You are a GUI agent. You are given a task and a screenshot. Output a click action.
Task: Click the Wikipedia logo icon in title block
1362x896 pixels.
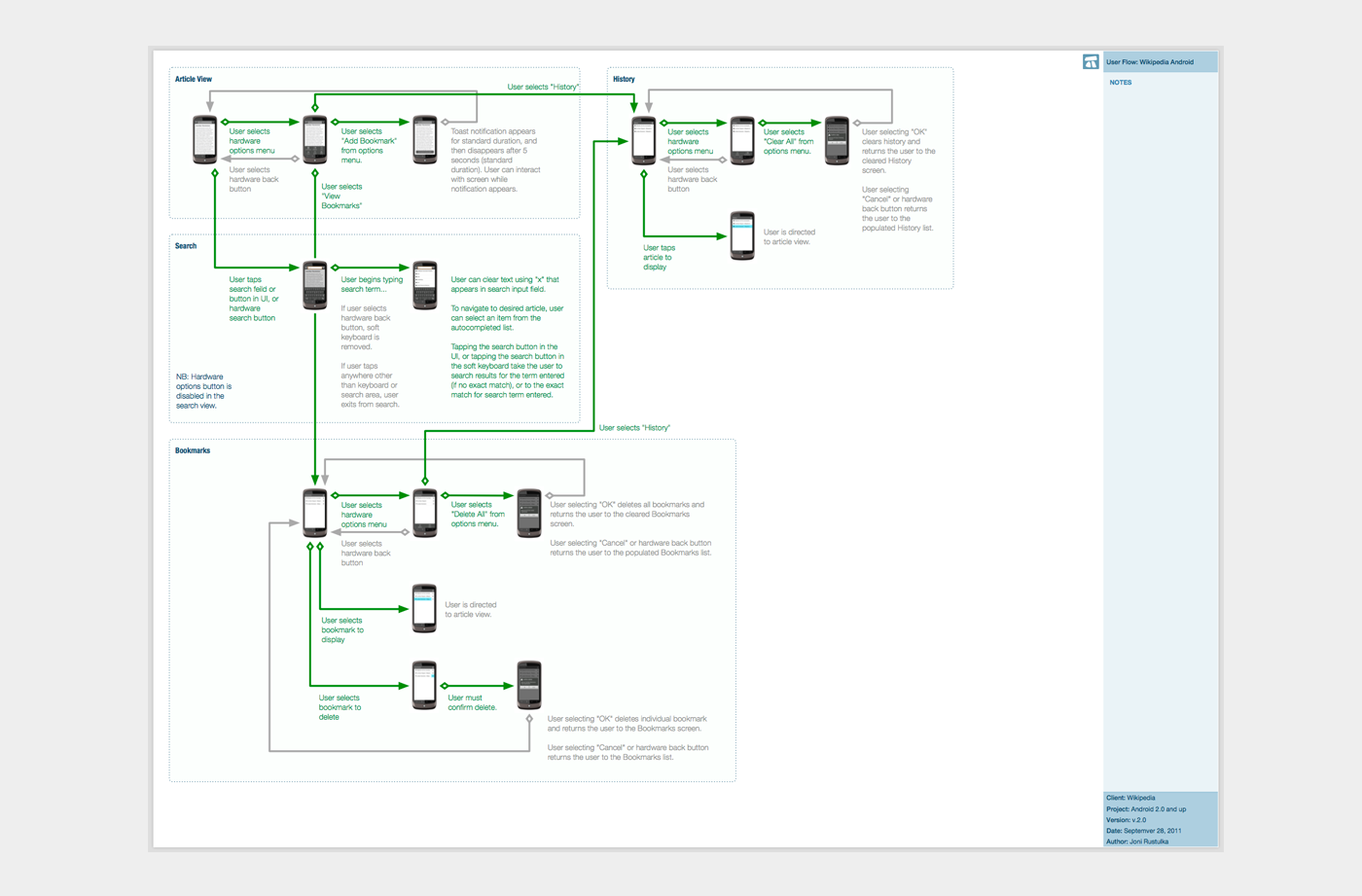[1091, 62]
